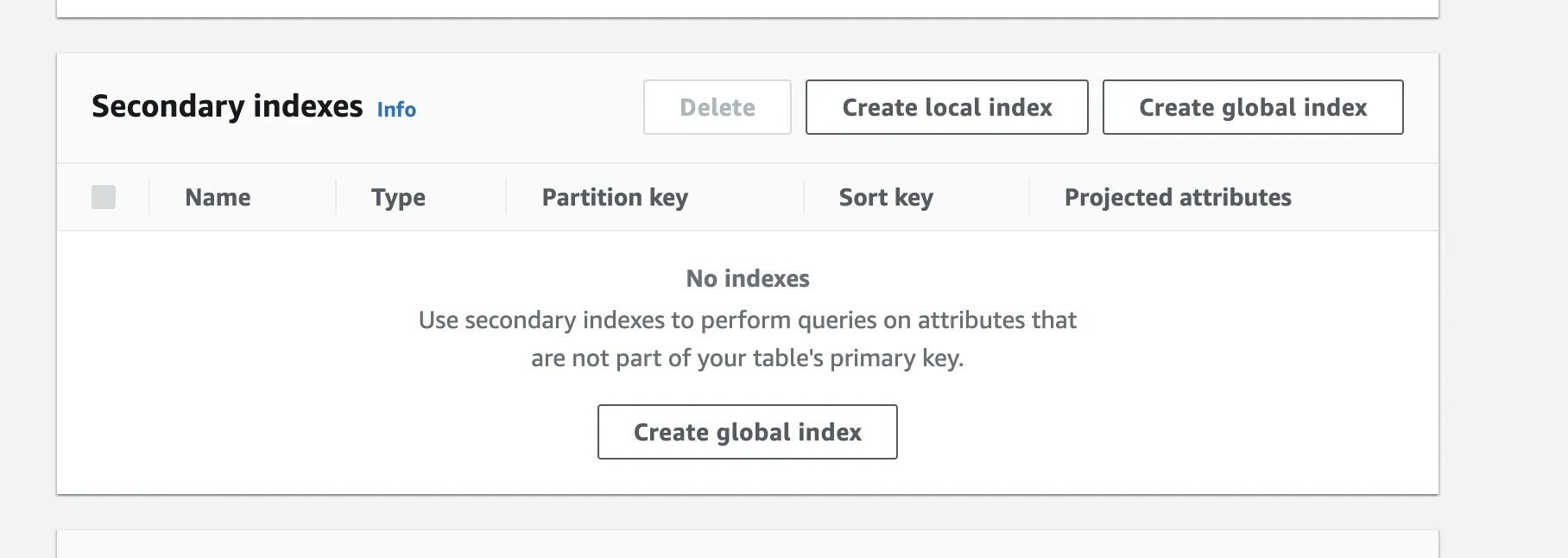The height and width of the screenshot is (558, 1568).
Task: Toggle the select-all checkbox in table header
Action: pyautogui.click(x=104, y=197)
